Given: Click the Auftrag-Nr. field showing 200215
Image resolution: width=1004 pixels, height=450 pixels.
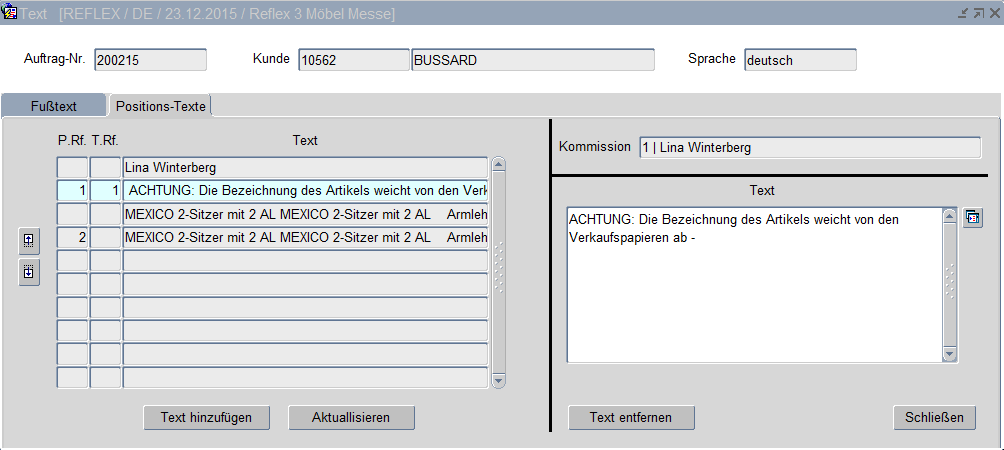Looking at the screenshot, I should point(150,60).
